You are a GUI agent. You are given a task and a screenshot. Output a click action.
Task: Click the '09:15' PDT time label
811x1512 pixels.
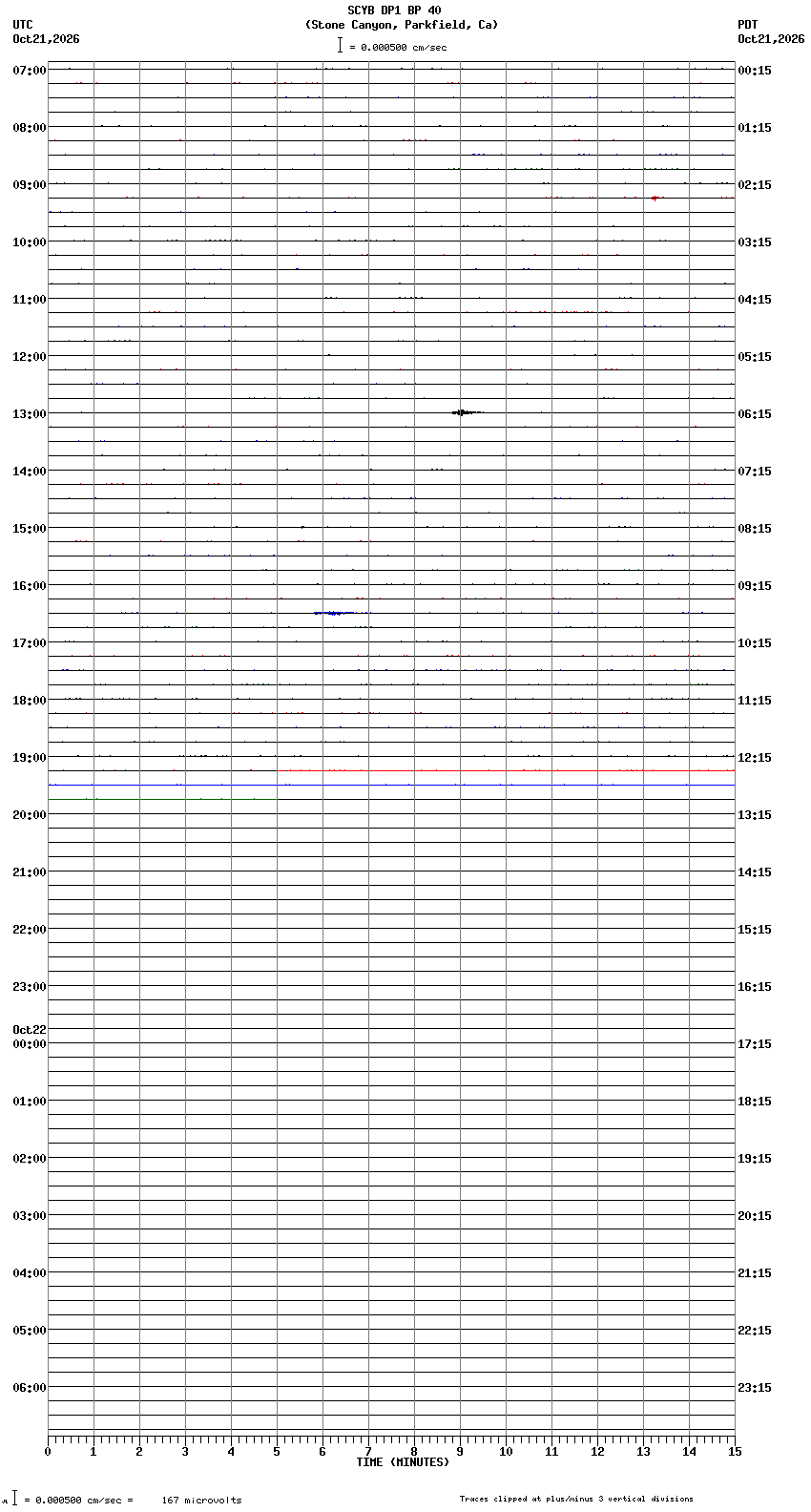[x=755, y=586]
